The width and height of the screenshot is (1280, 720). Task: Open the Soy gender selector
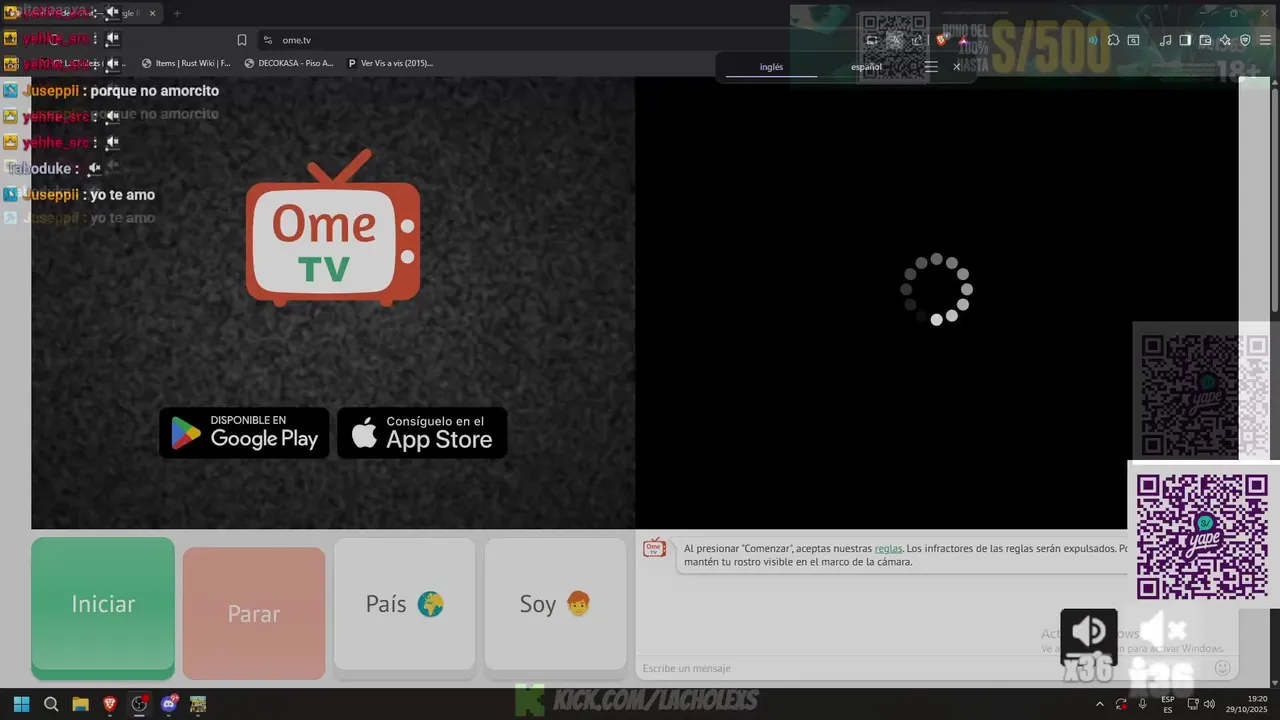coord(555,604)
